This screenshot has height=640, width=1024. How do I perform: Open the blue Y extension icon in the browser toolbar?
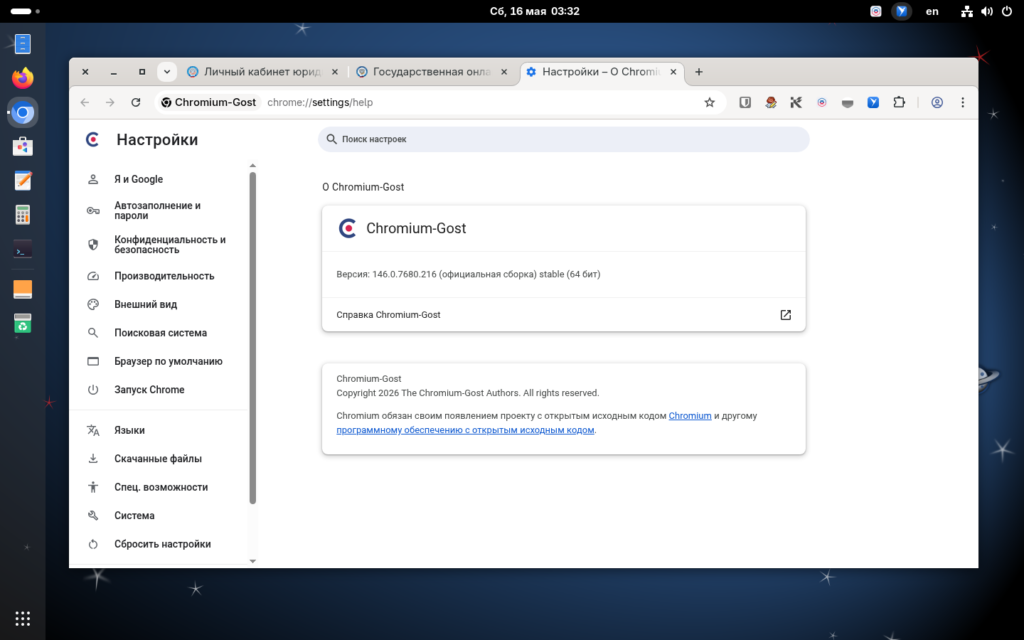873,103
